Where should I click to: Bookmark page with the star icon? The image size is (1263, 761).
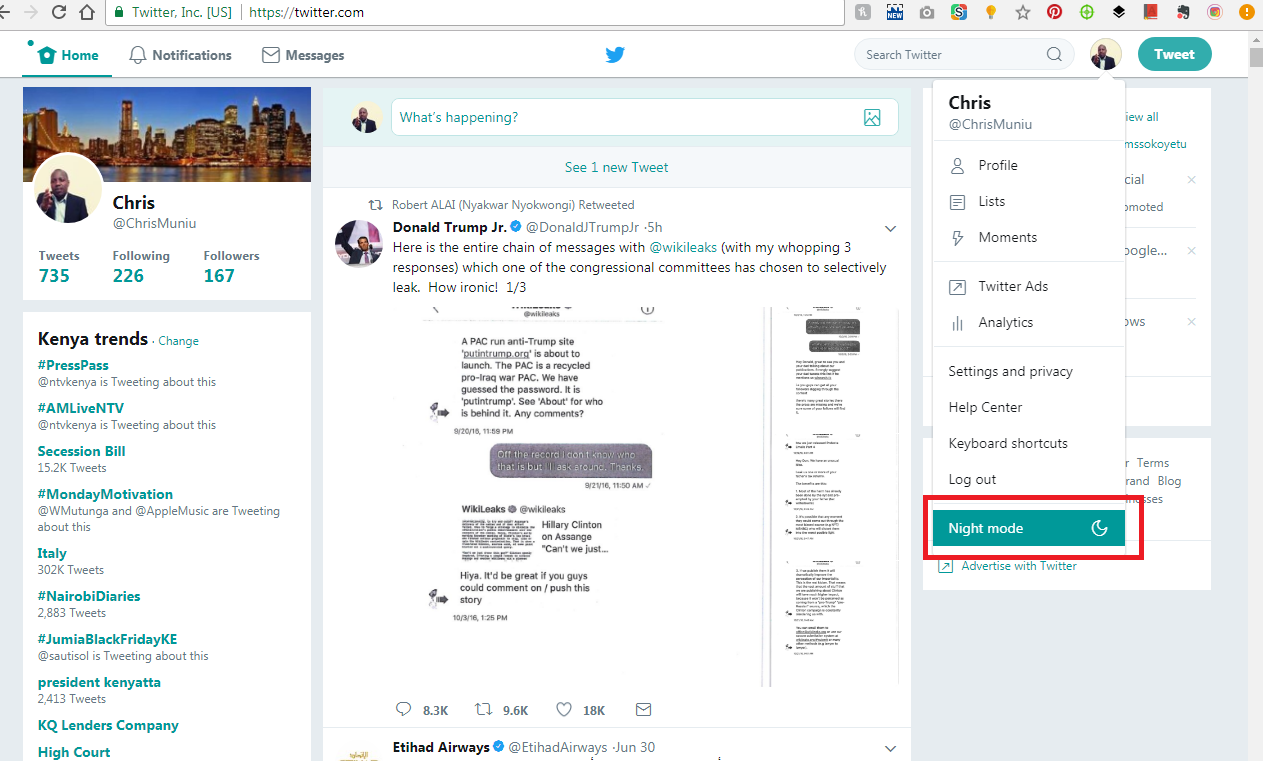[x=1022, y=13]
